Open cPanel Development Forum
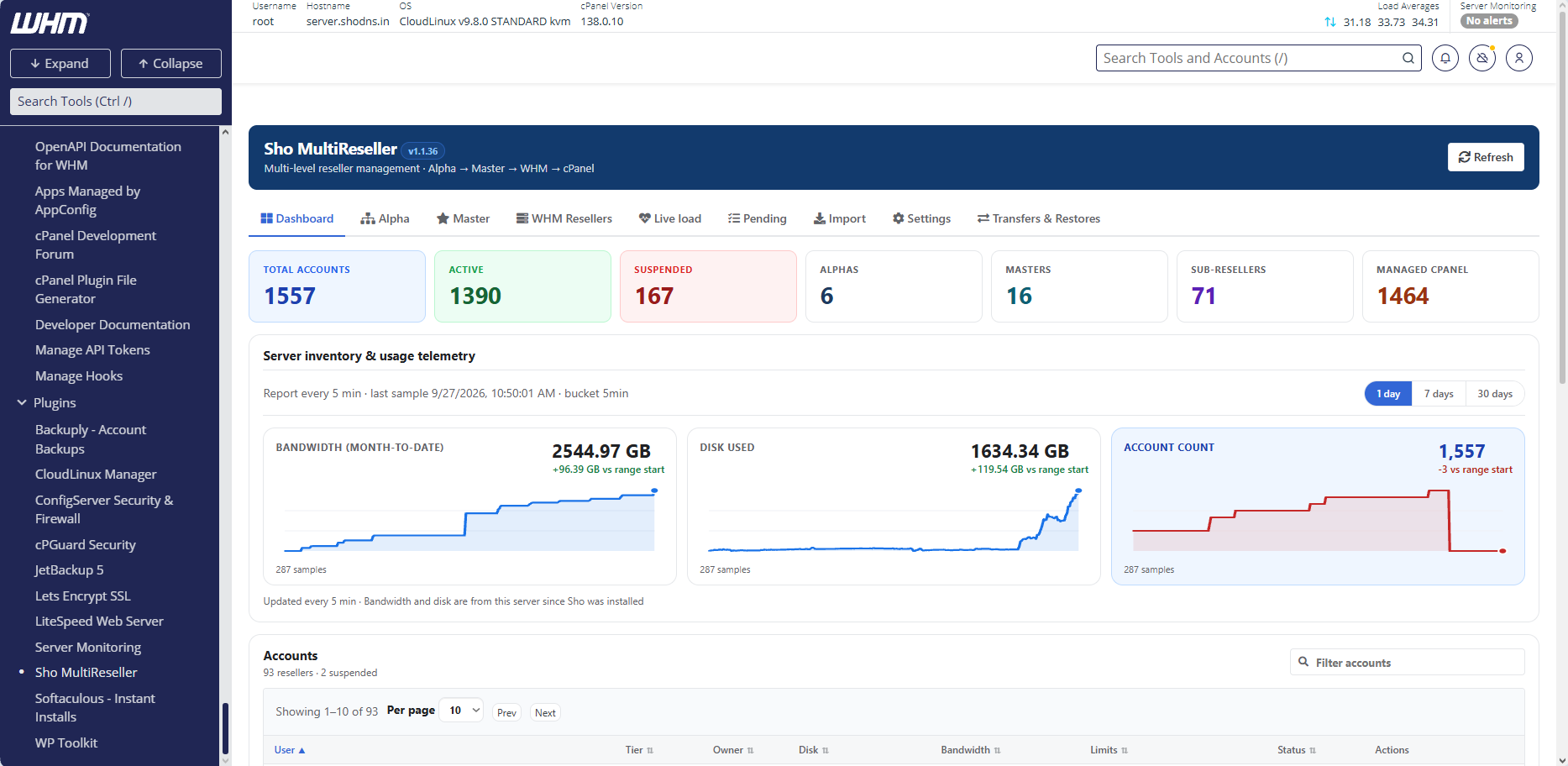 (x=96, y=244)
